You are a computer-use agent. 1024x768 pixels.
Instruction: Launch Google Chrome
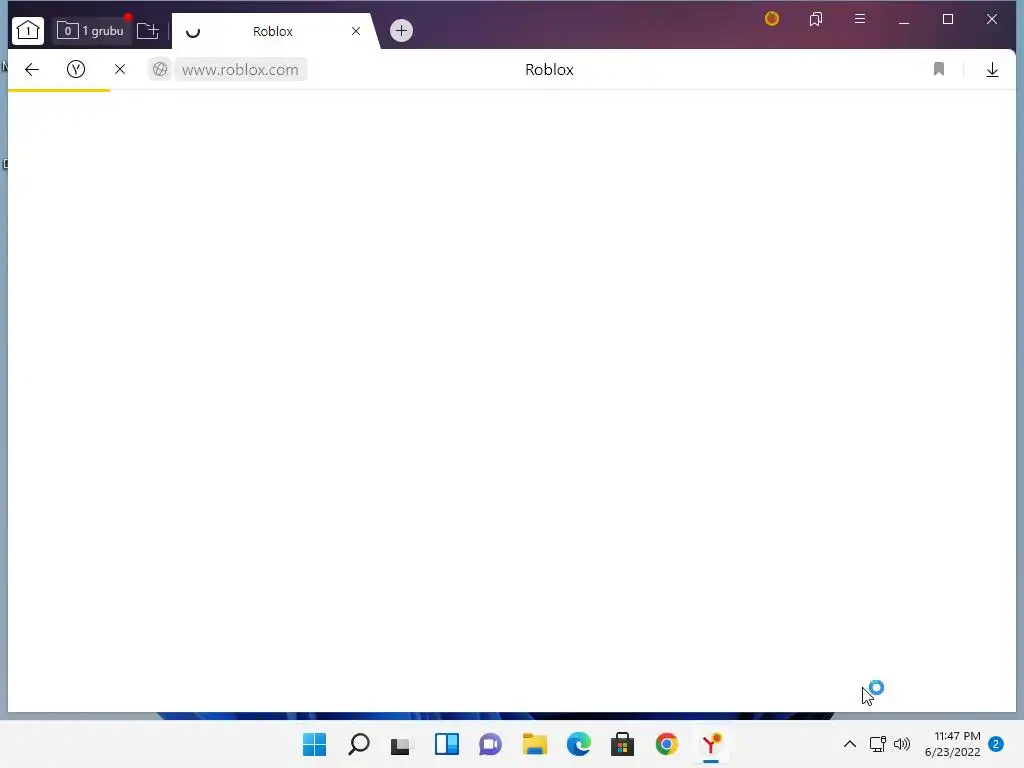(667, 744)
